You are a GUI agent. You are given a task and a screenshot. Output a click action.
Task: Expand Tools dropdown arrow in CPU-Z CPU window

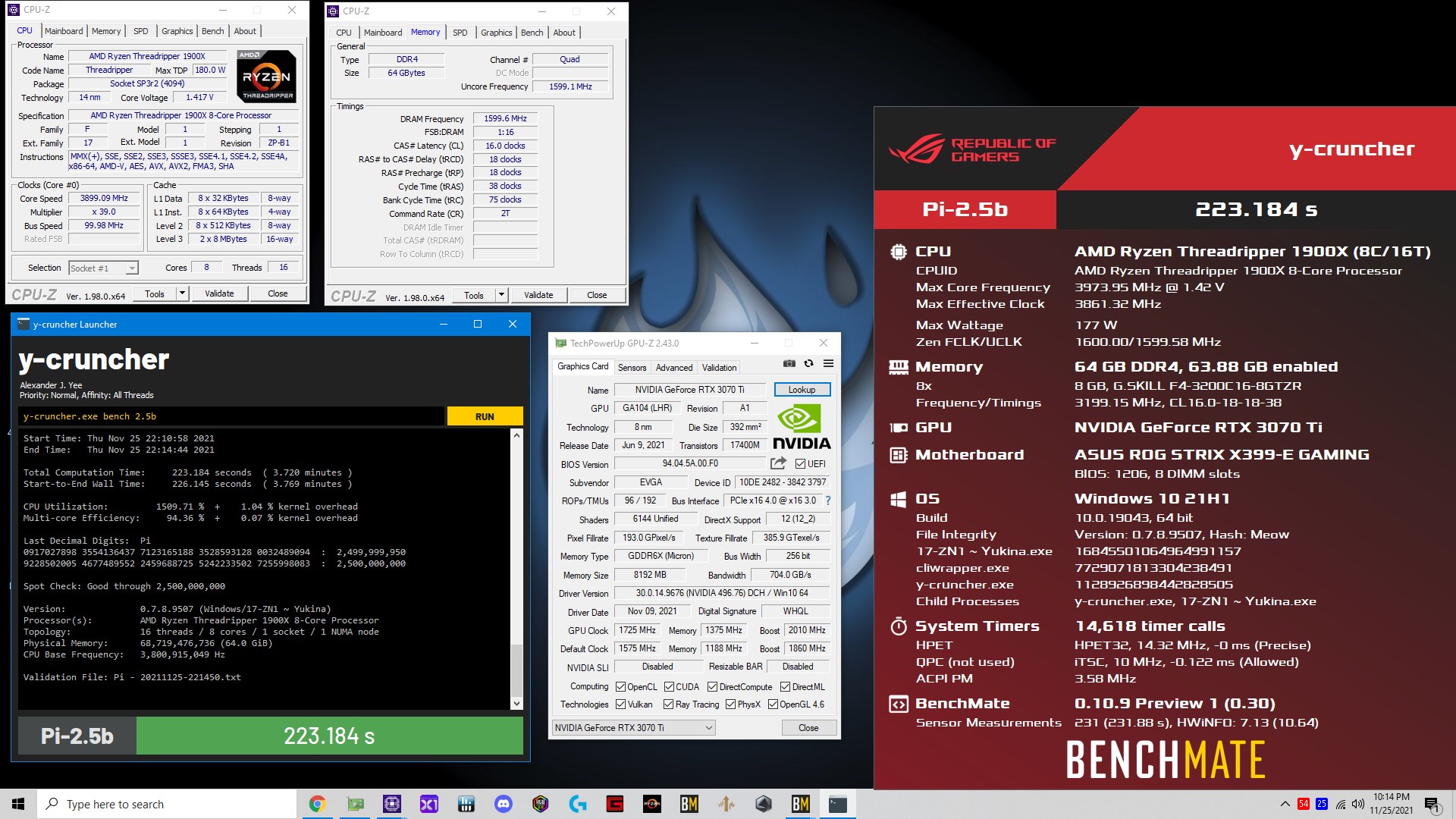(182, 293)
